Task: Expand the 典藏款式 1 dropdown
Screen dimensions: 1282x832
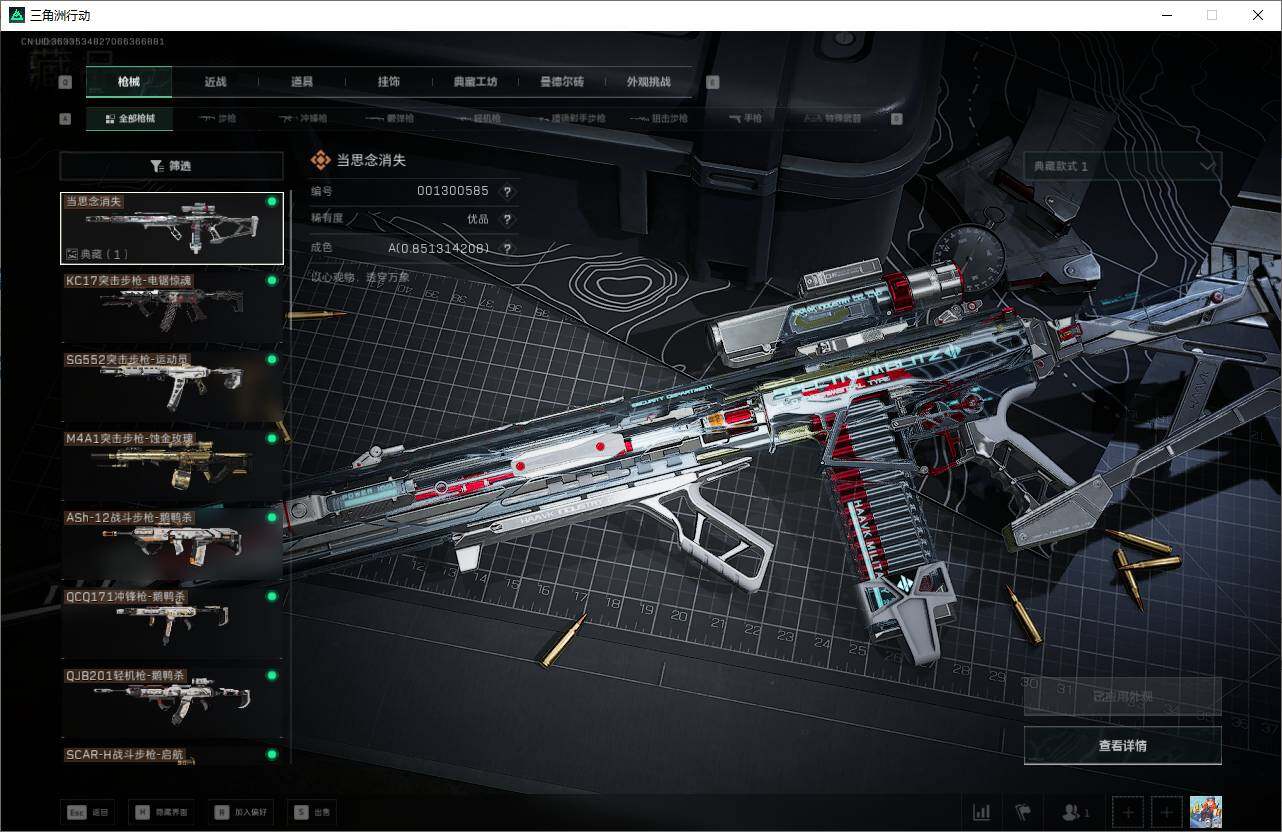Action: [x=1122, y=166]
